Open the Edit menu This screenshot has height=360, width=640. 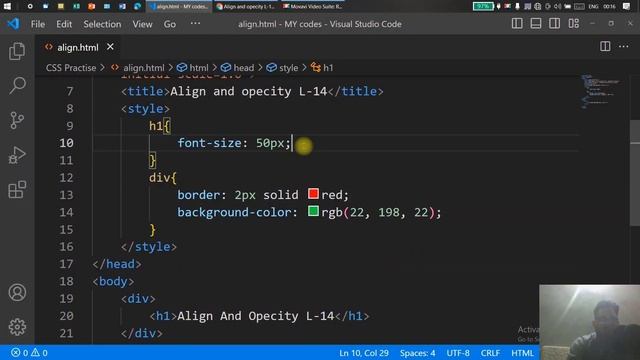[x=64, y=24]
